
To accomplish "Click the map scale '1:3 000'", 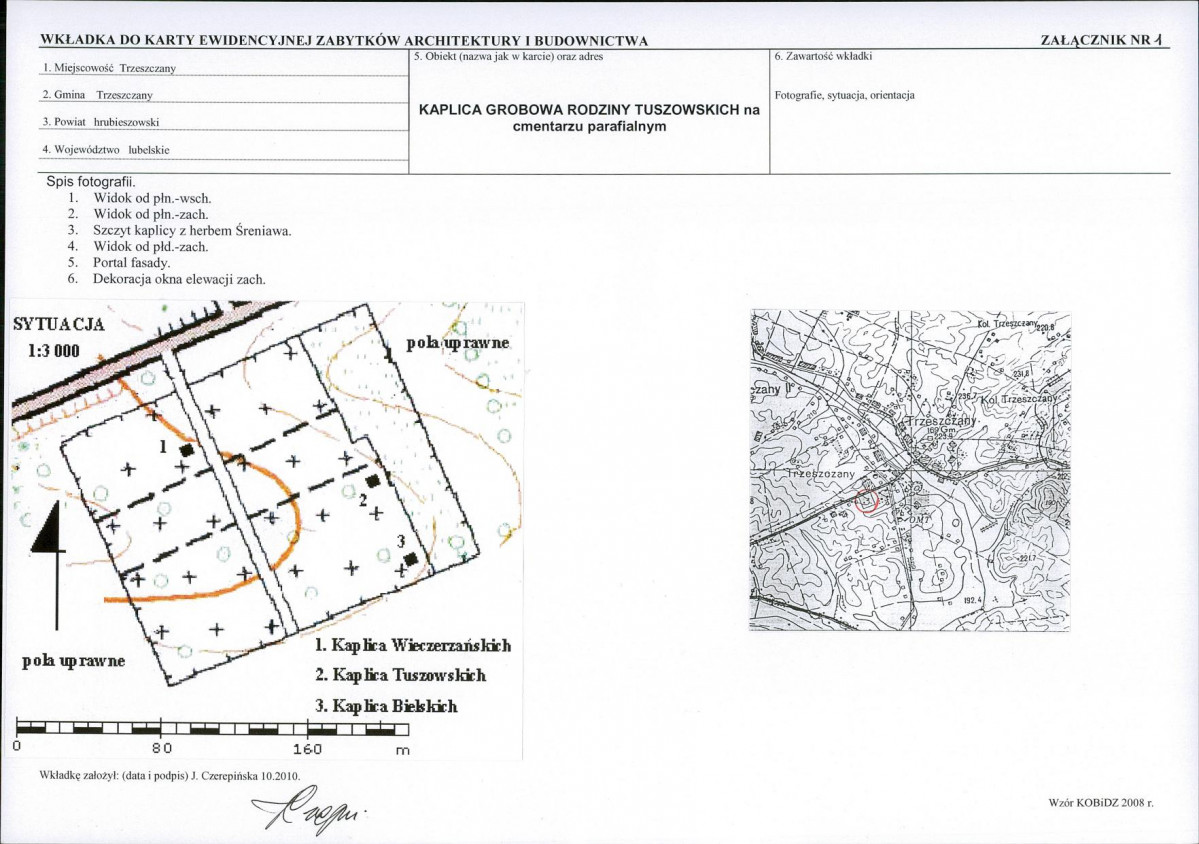I will [54, 351].
